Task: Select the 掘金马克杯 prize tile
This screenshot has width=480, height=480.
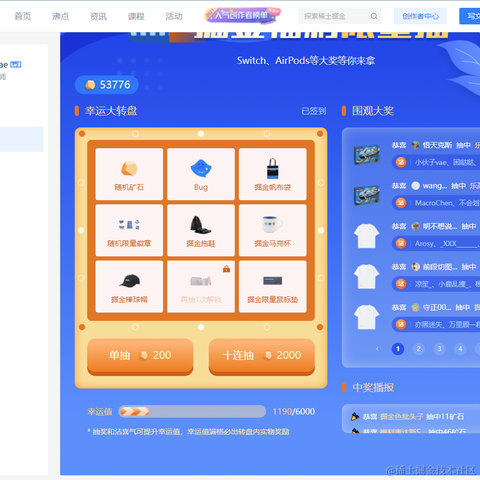Action: coord(273,230)
